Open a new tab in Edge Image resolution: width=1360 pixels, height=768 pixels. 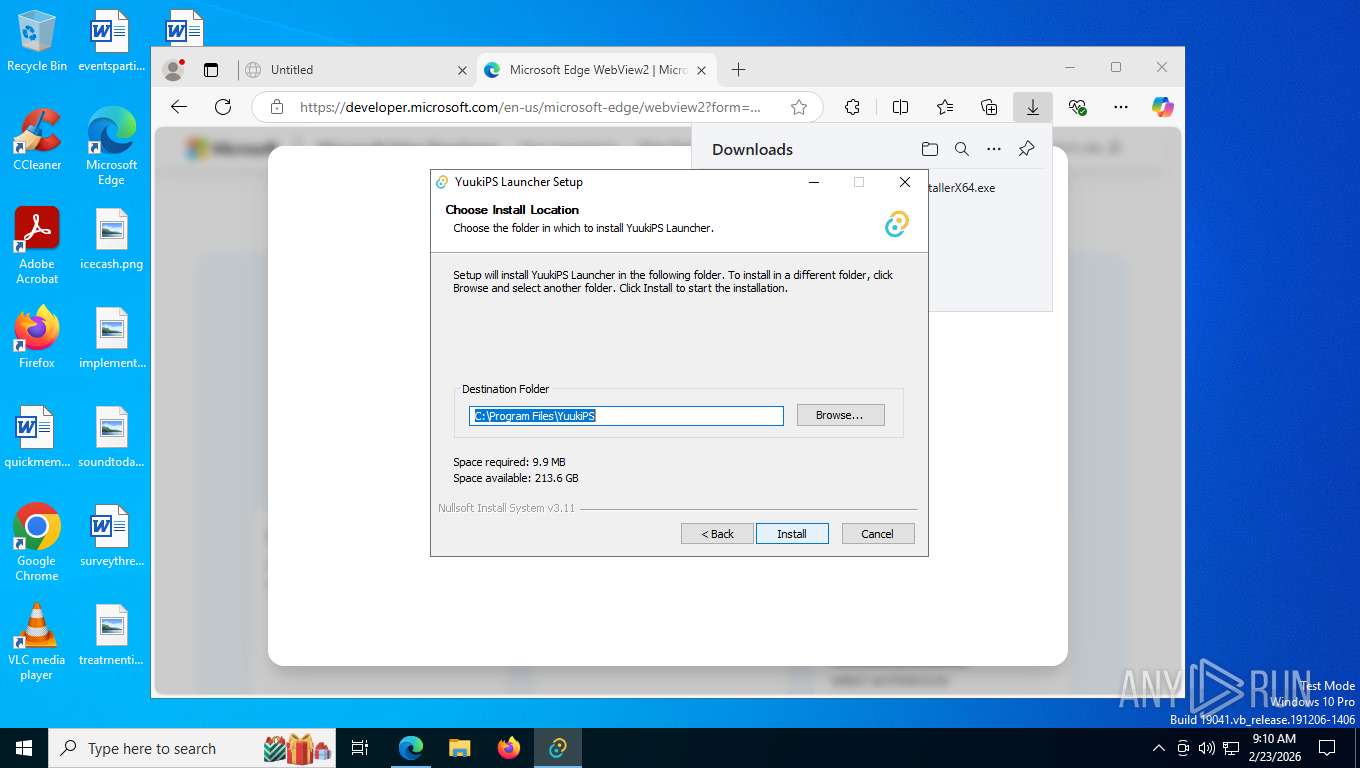[738, 69]
